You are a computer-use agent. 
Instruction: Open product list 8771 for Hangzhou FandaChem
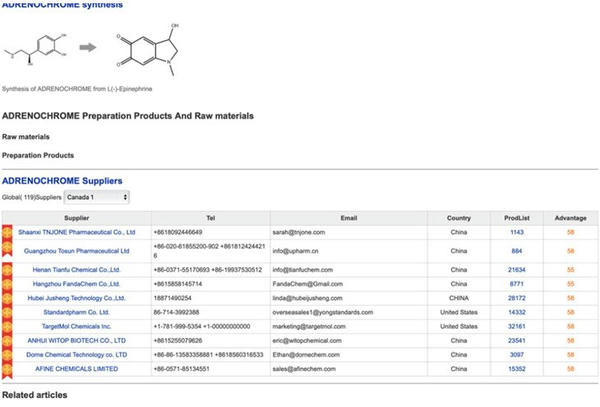click(517, 284)
